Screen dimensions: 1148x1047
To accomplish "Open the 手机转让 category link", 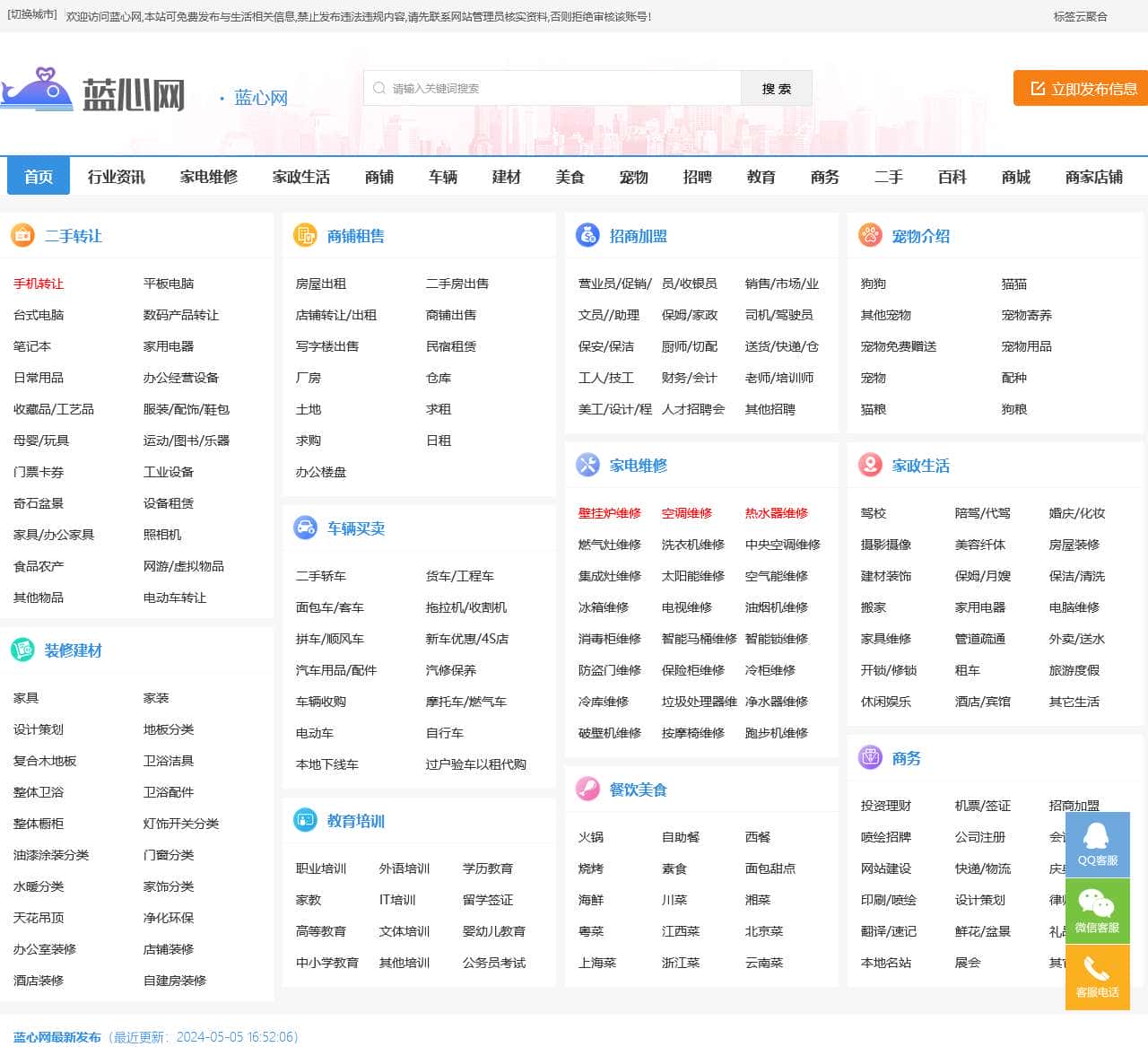I will tap(39, 284).
